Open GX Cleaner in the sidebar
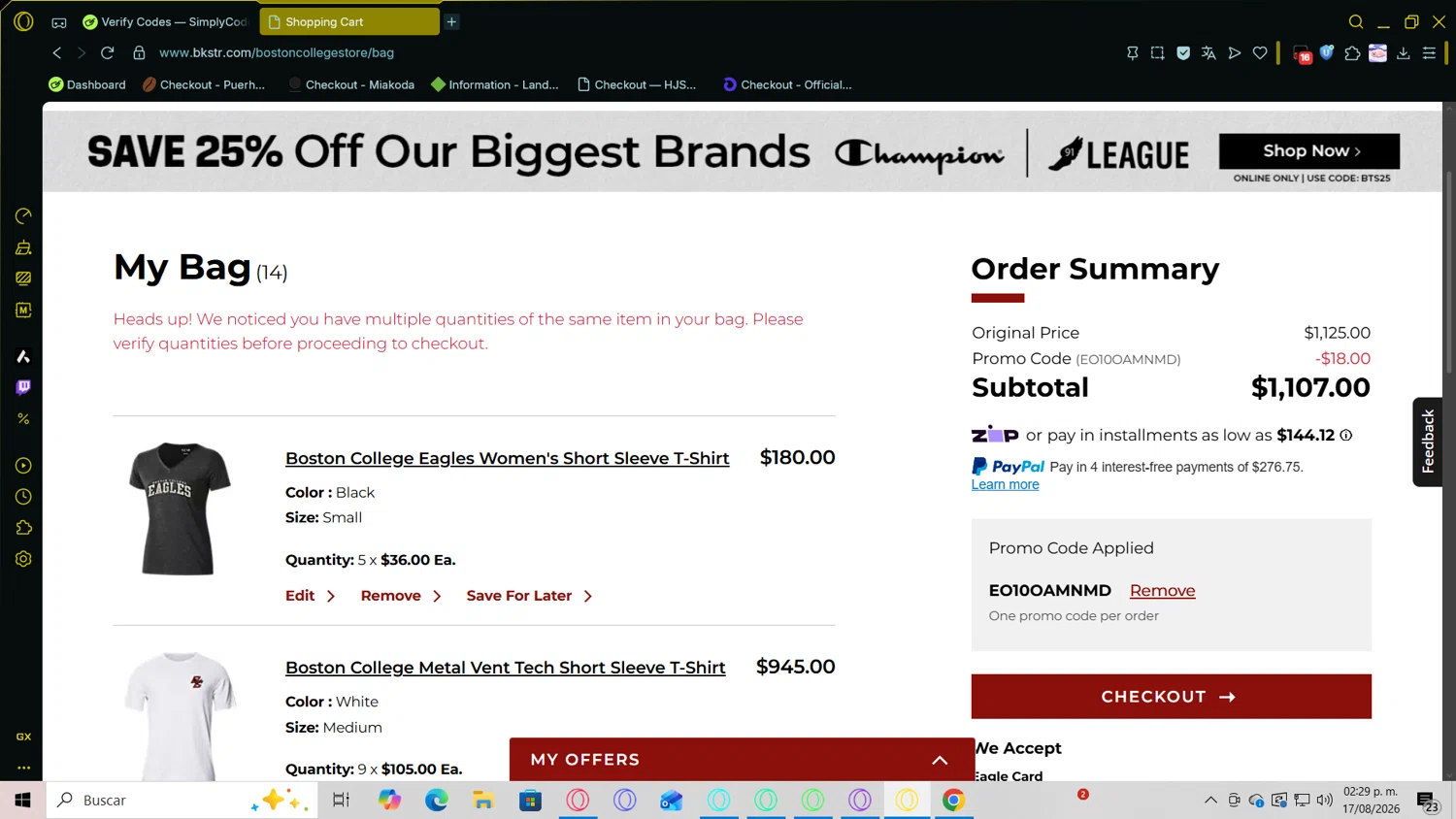Viewport: 1456px width, 819px height. point(23,247)
